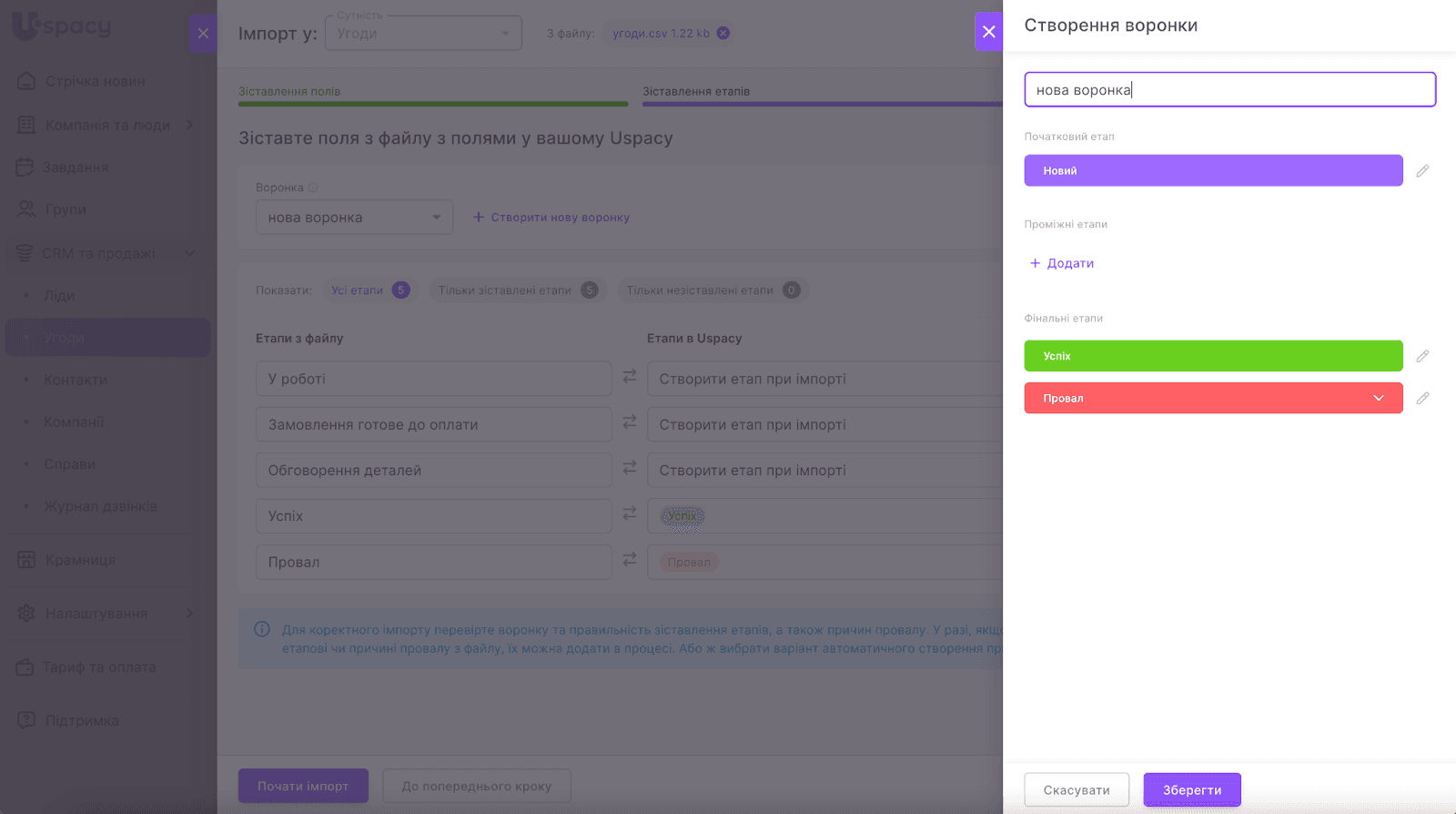
Task: Click swap arrows in У роботі row
Action: 630,376
